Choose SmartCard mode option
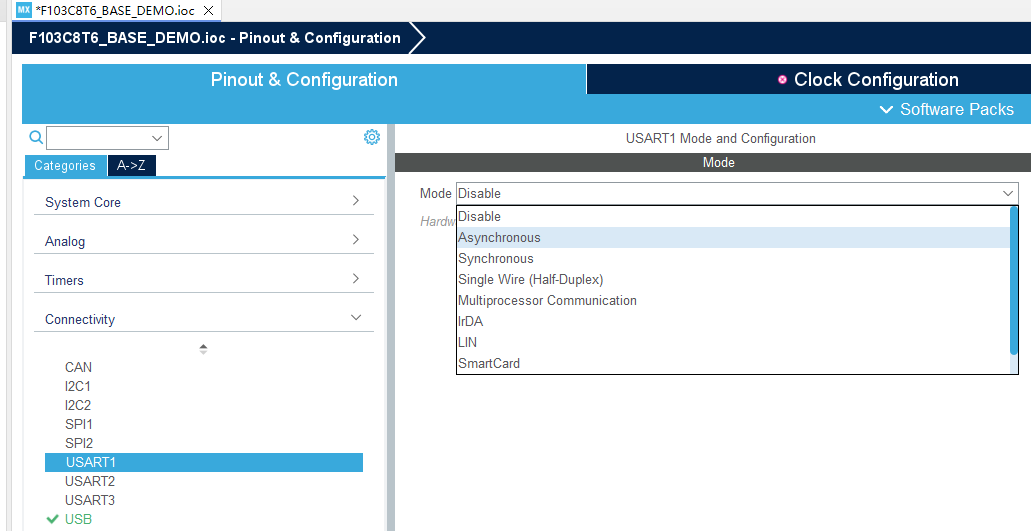This screenshot has width=1031, height=531. tap(733, 363)
